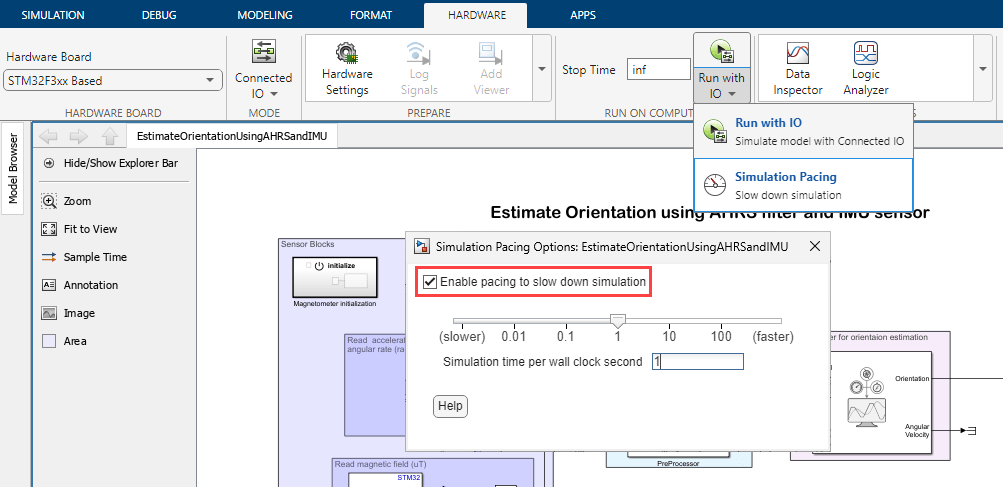Insert an Image from the palette
This screenshot has width=1003, height=487.
(x=49, y=313)
